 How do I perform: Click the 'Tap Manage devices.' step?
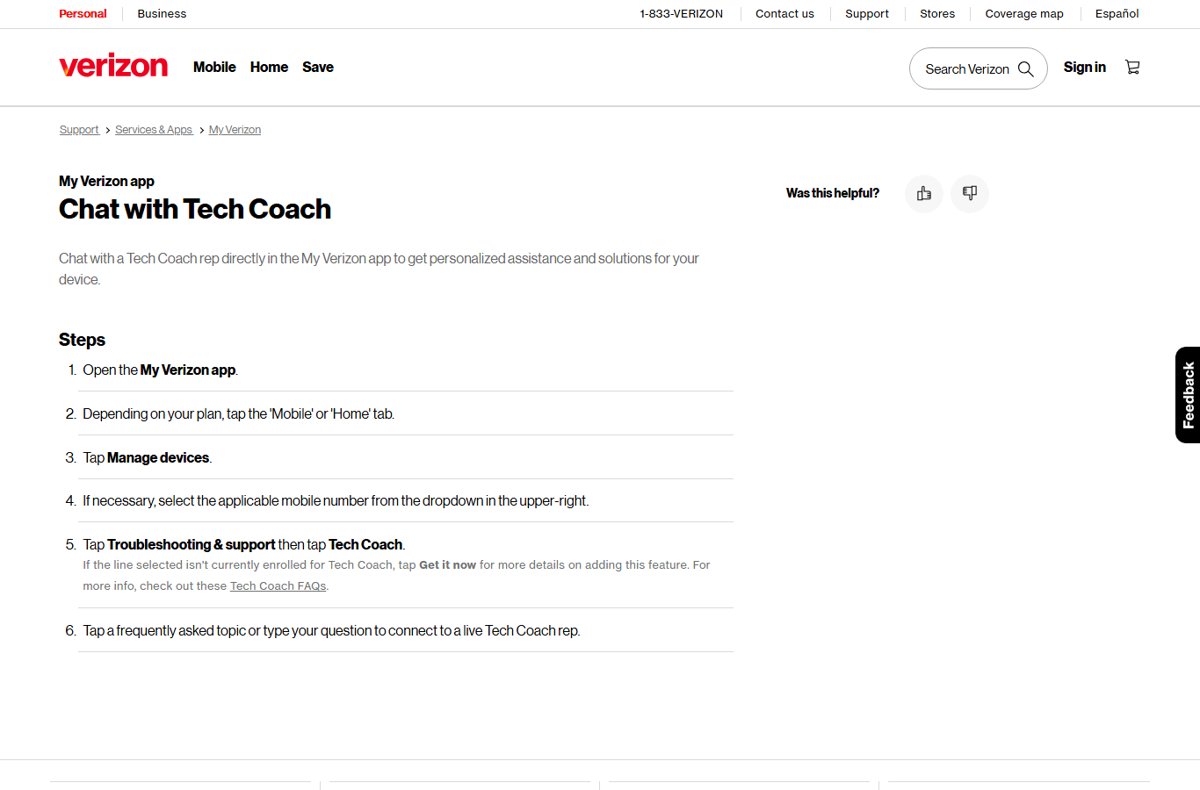[x=147, y=458]
